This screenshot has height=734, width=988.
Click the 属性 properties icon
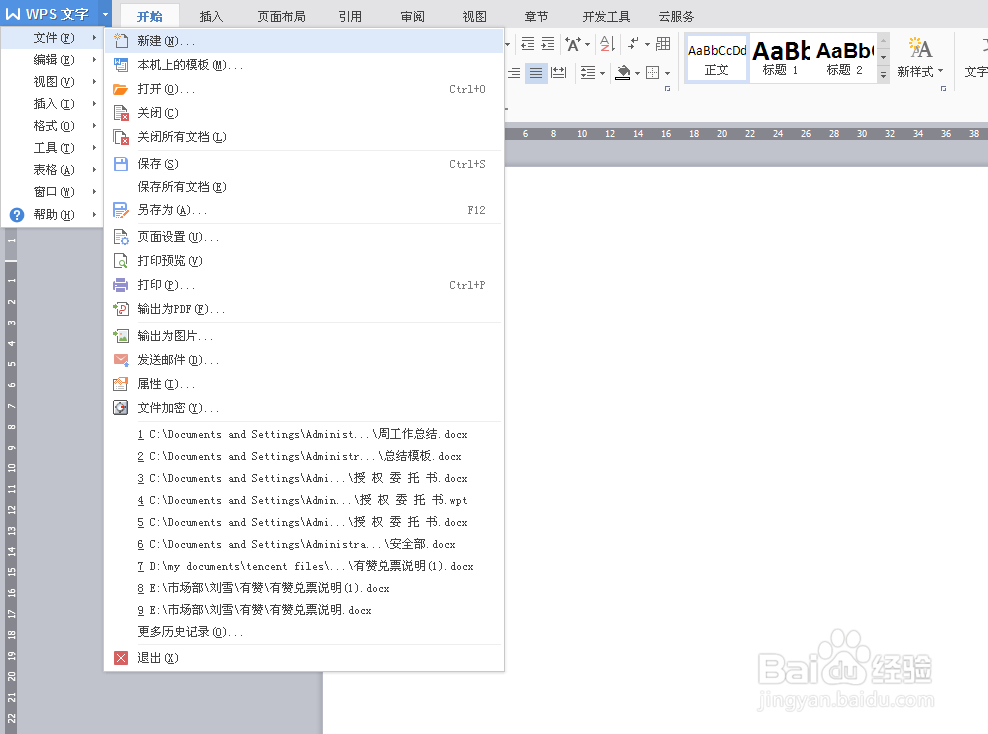(120, 384)
